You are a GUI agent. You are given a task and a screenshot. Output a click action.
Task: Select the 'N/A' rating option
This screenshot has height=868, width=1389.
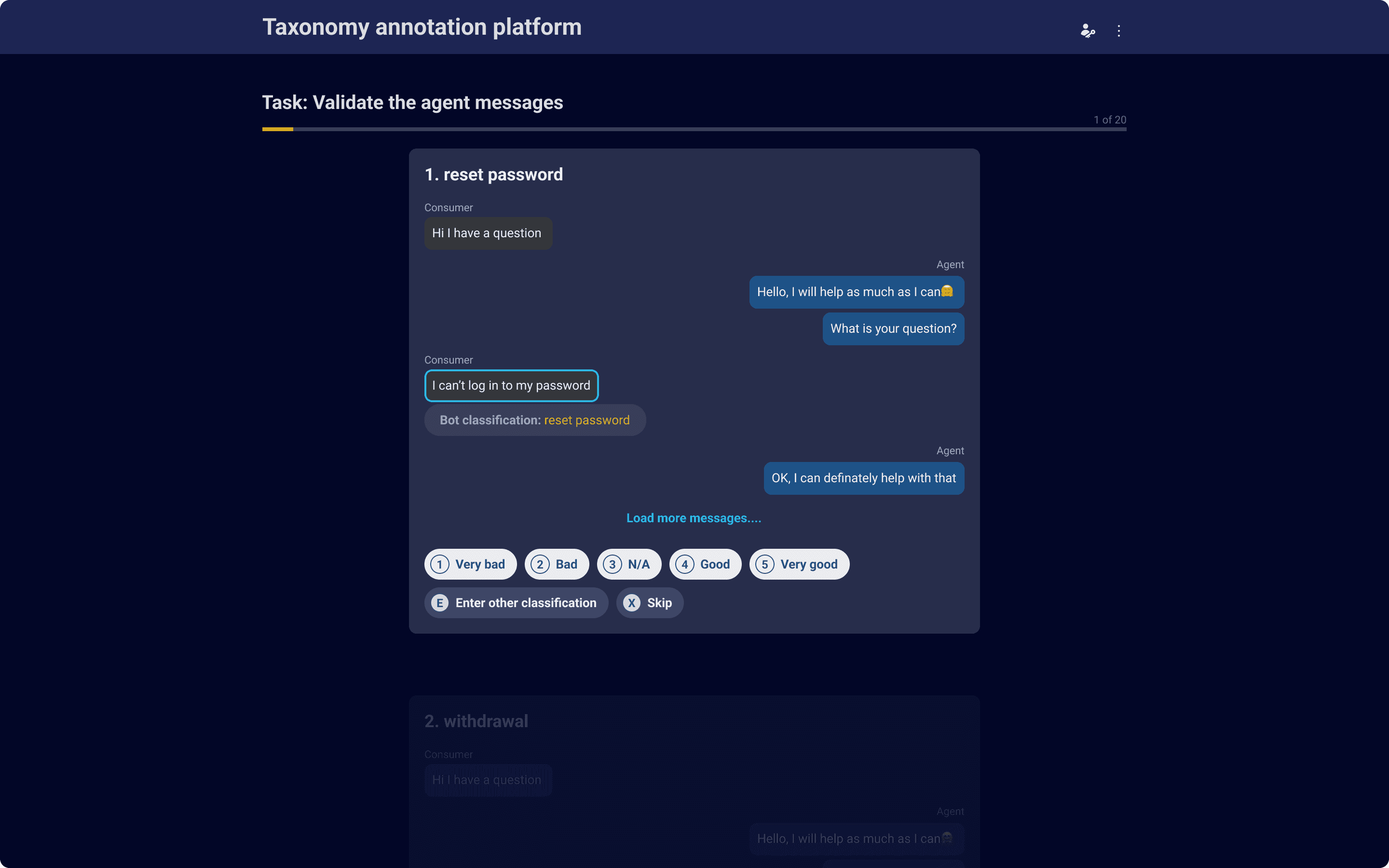629,564
